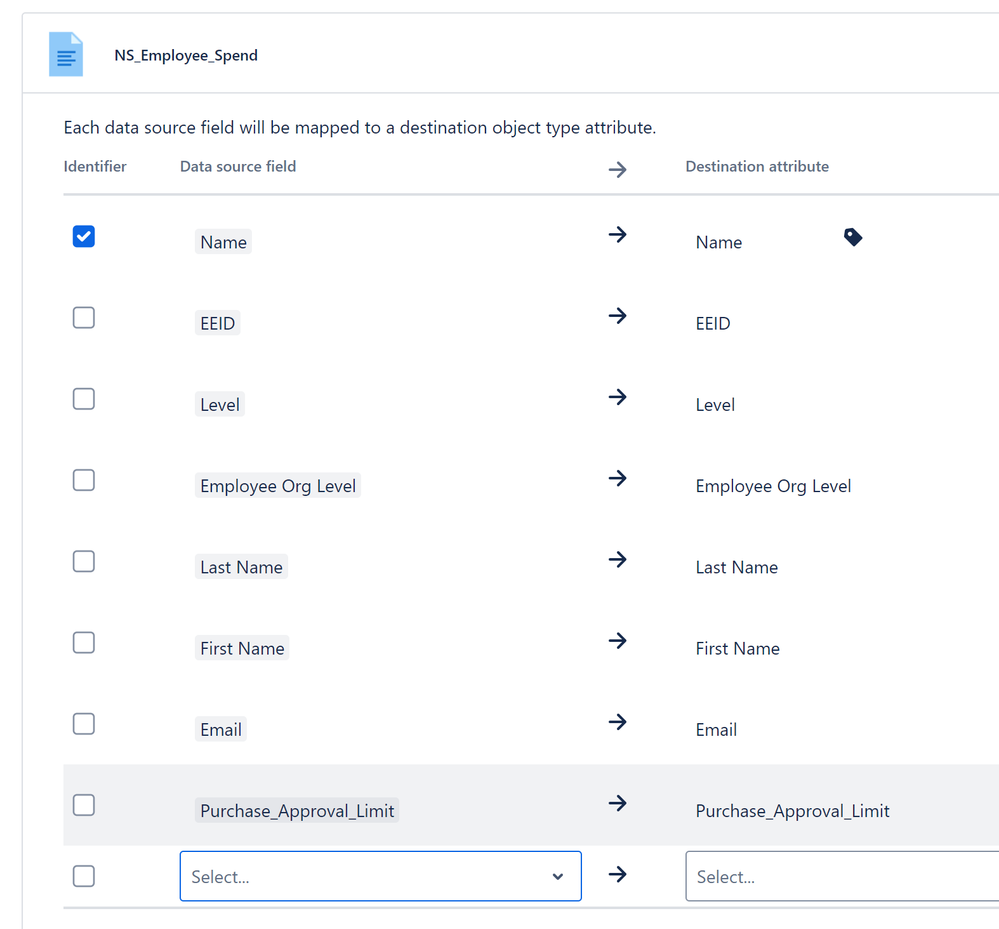Screen dimensions: 999x929
Task: Click the mapping arrow in the EEID row
Action: pyautogui.click(x=617, y=316)
